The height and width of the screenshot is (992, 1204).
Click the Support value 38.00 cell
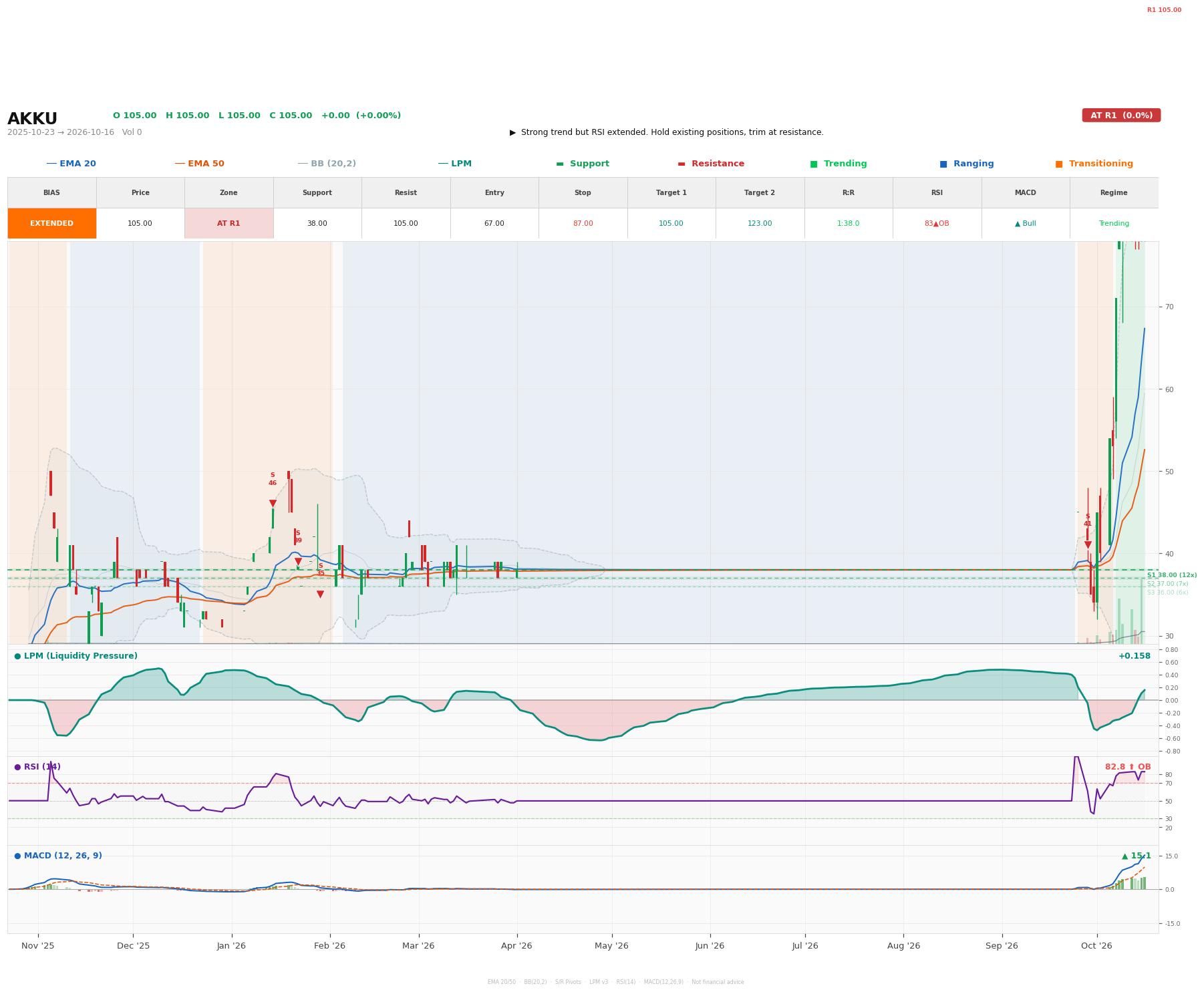pos(317,223)
